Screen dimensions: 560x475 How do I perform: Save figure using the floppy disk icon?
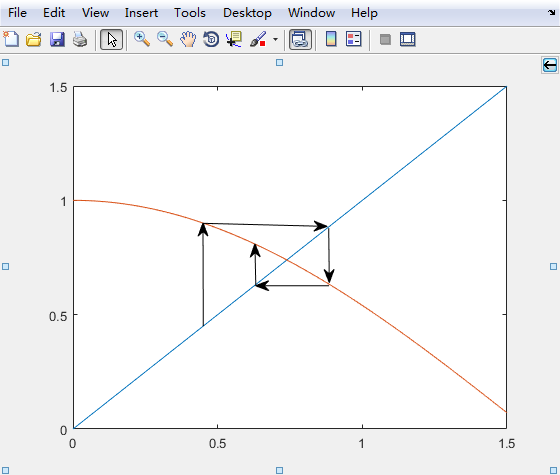(x=57, y=39)
